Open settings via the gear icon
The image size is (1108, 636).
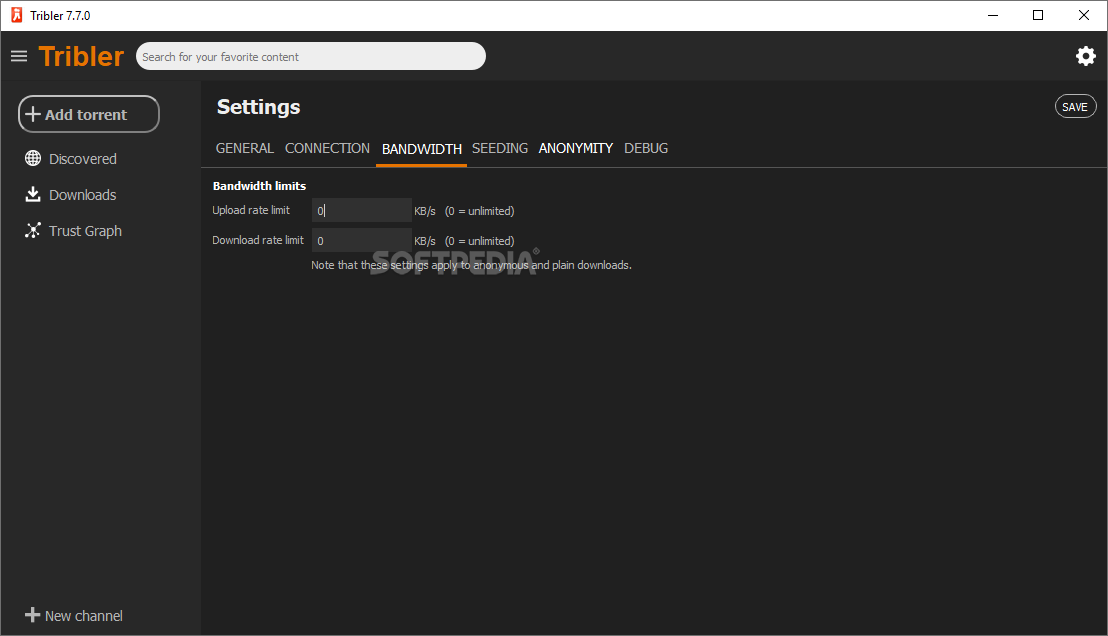tap(1085, 56)
